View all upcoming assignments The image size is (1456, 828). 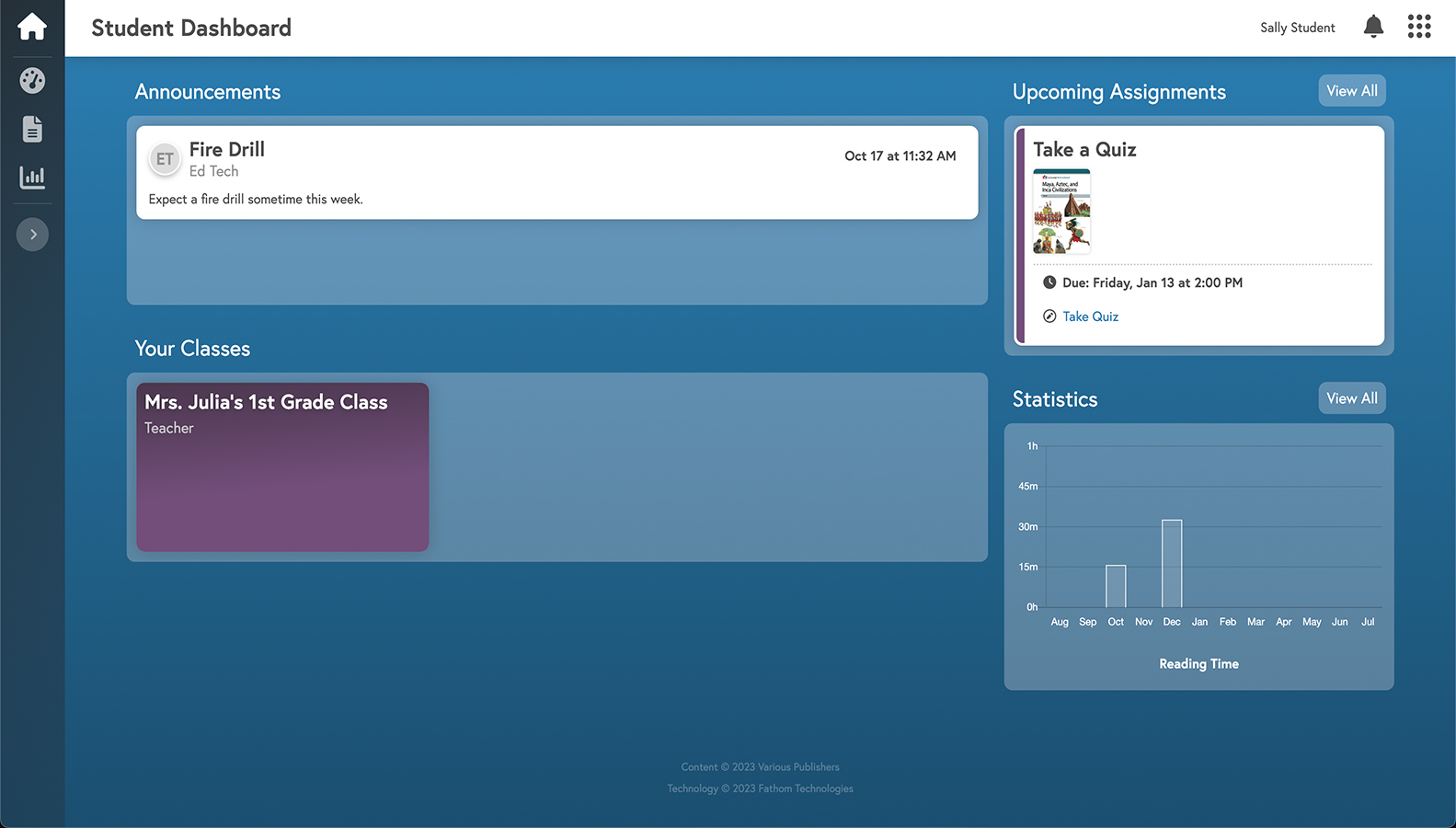click(x=1351, y=91)
